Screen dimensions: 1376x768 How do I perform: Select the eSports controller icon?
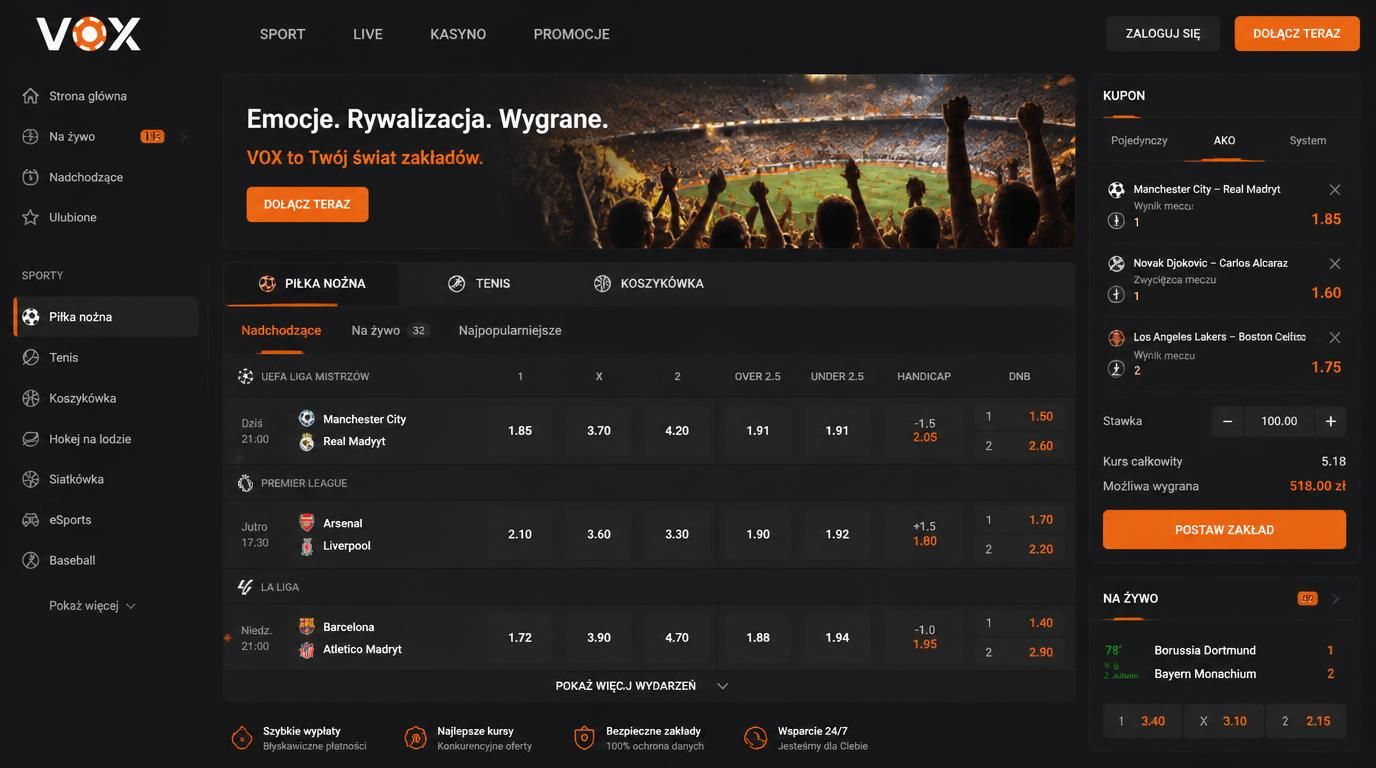tap(31, 520)
